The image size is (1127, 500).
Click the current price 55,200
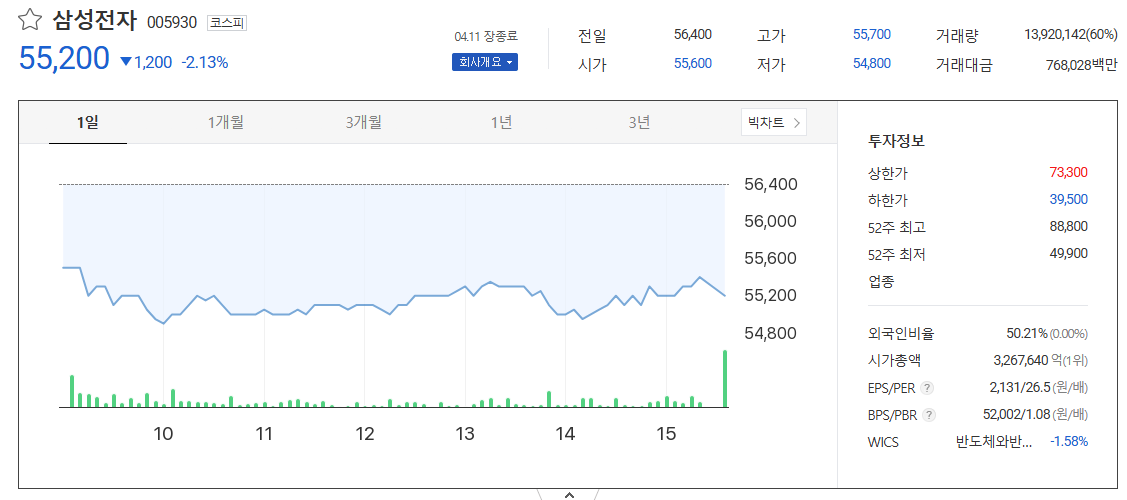coord(64,58)
